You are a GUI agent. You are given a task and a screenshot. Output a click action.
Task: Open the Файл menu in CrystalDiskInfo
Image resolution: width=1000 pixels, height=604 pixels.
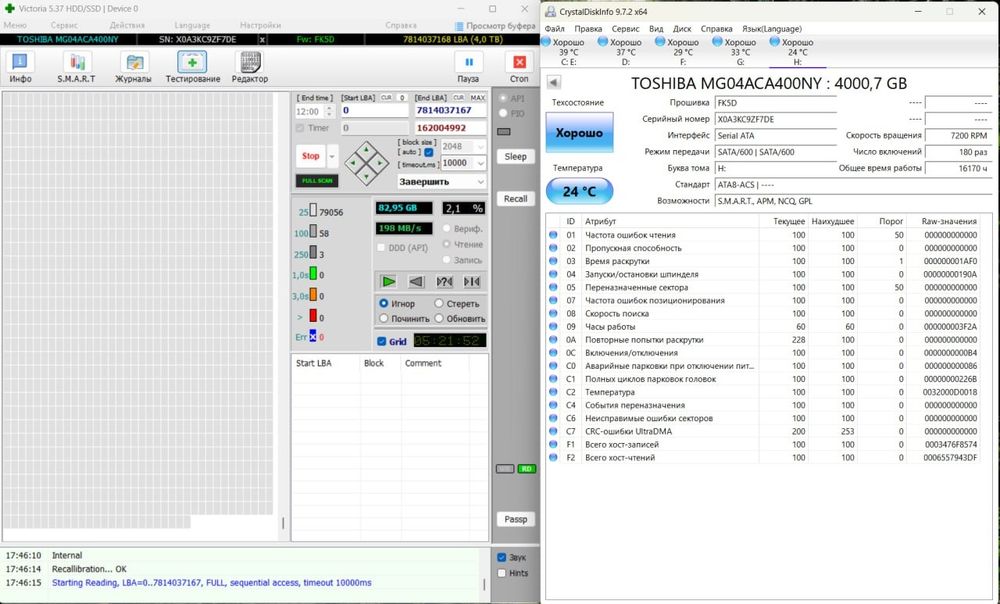(555, 29)
